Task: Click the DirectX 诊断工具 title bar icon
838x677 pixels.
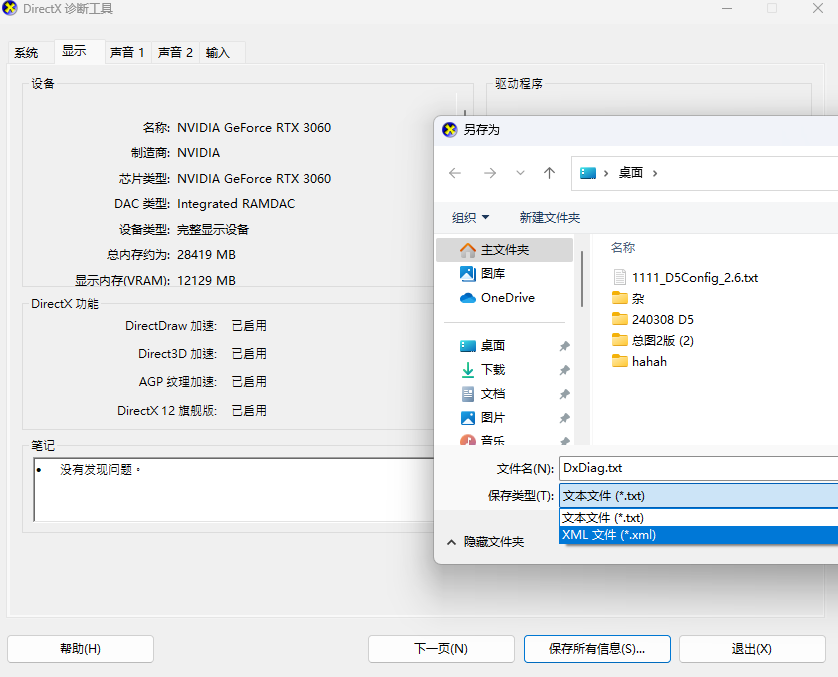Action: tap(10, 8)
